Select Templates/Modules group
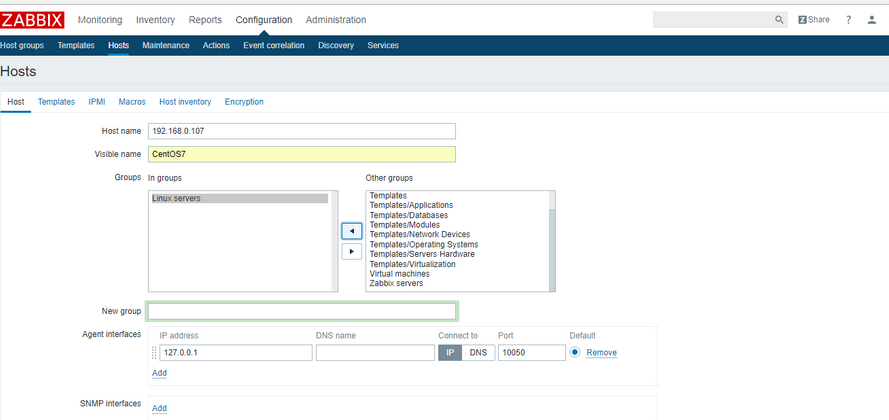Screen dimensions: 889x420 (x=405, y=225)
